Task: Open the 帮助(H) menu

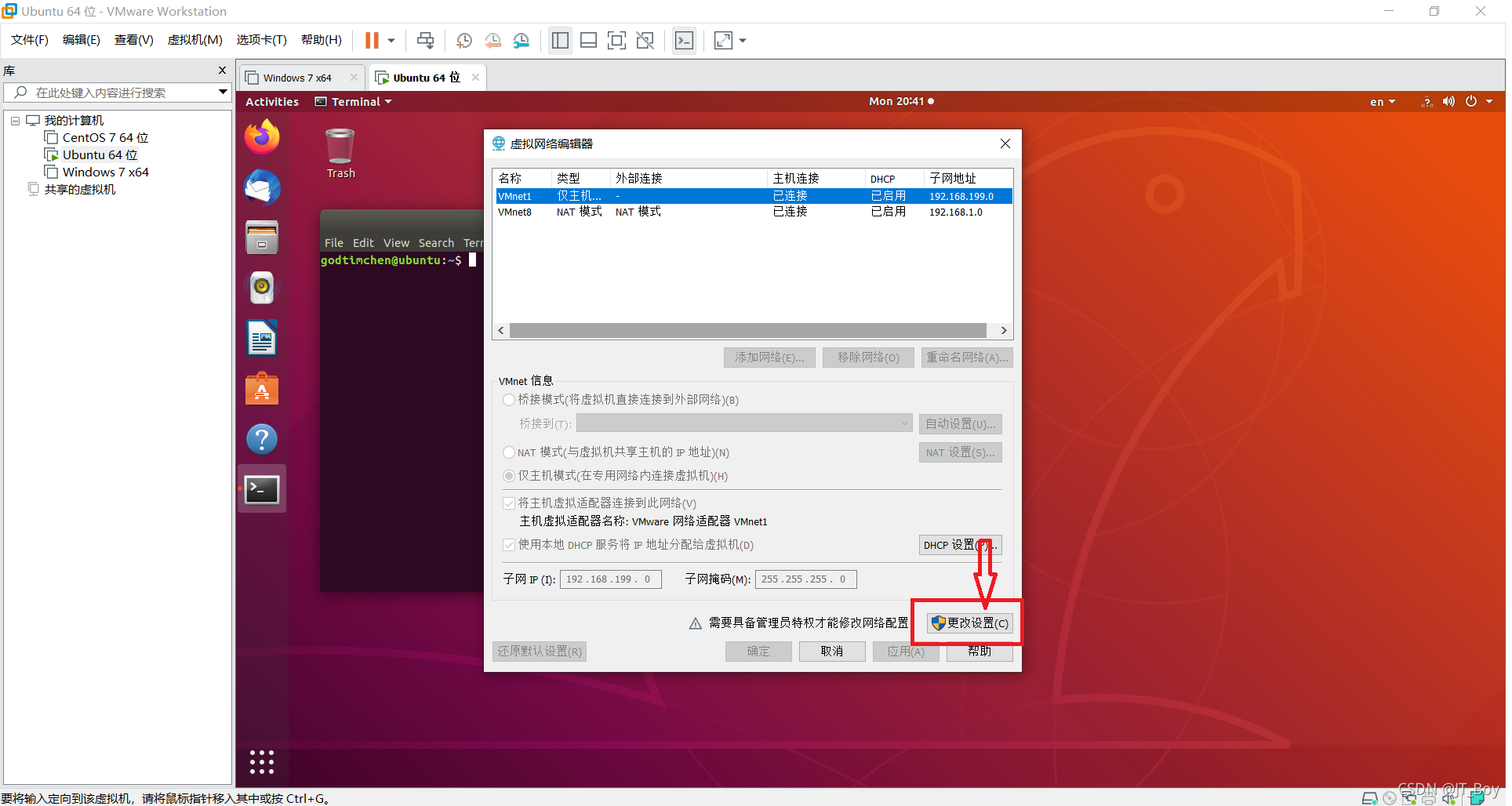Action: (x=322, y=40)
